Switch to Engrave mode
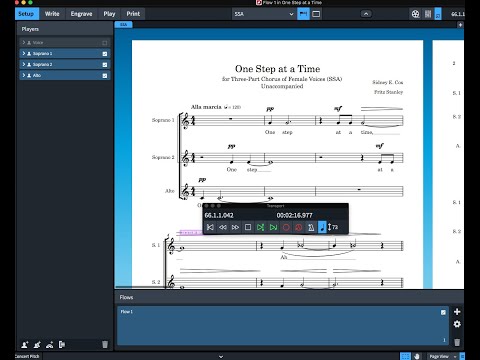The width and height of the screenshot is (480, 360). pos(81,14)
